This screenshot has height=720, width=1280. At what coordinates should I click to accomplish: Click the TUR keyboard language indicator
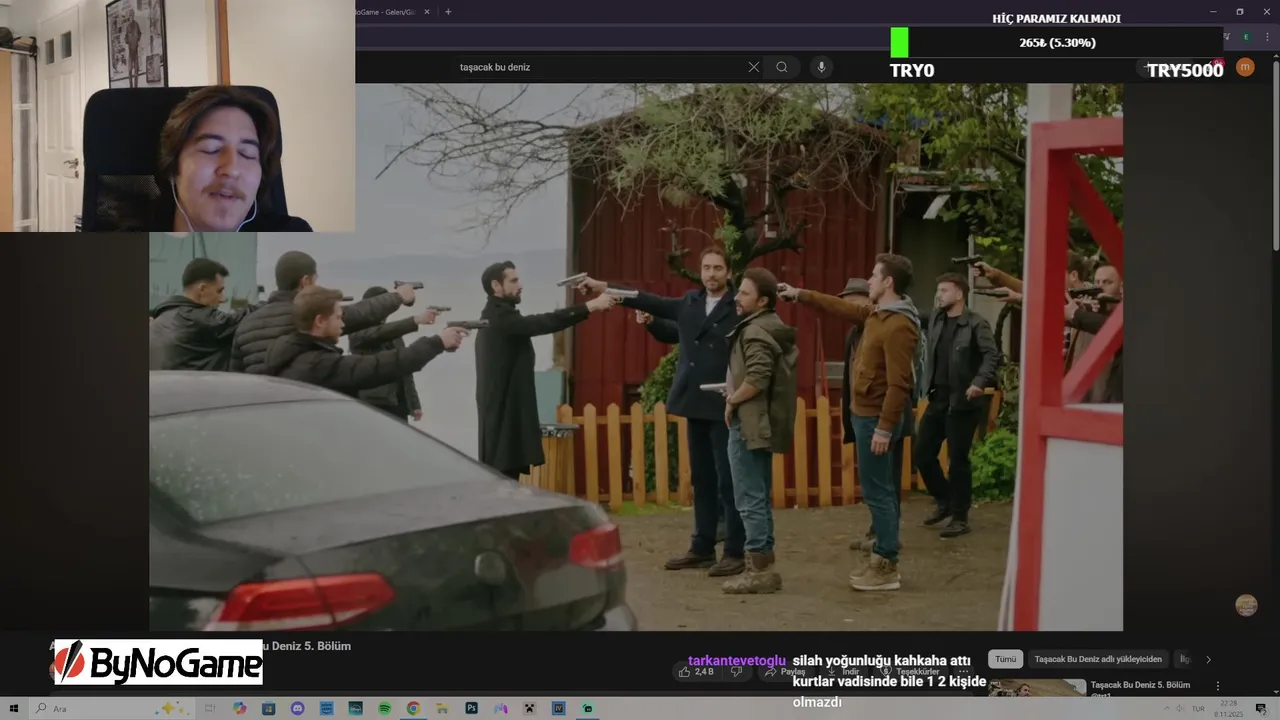1198,708
